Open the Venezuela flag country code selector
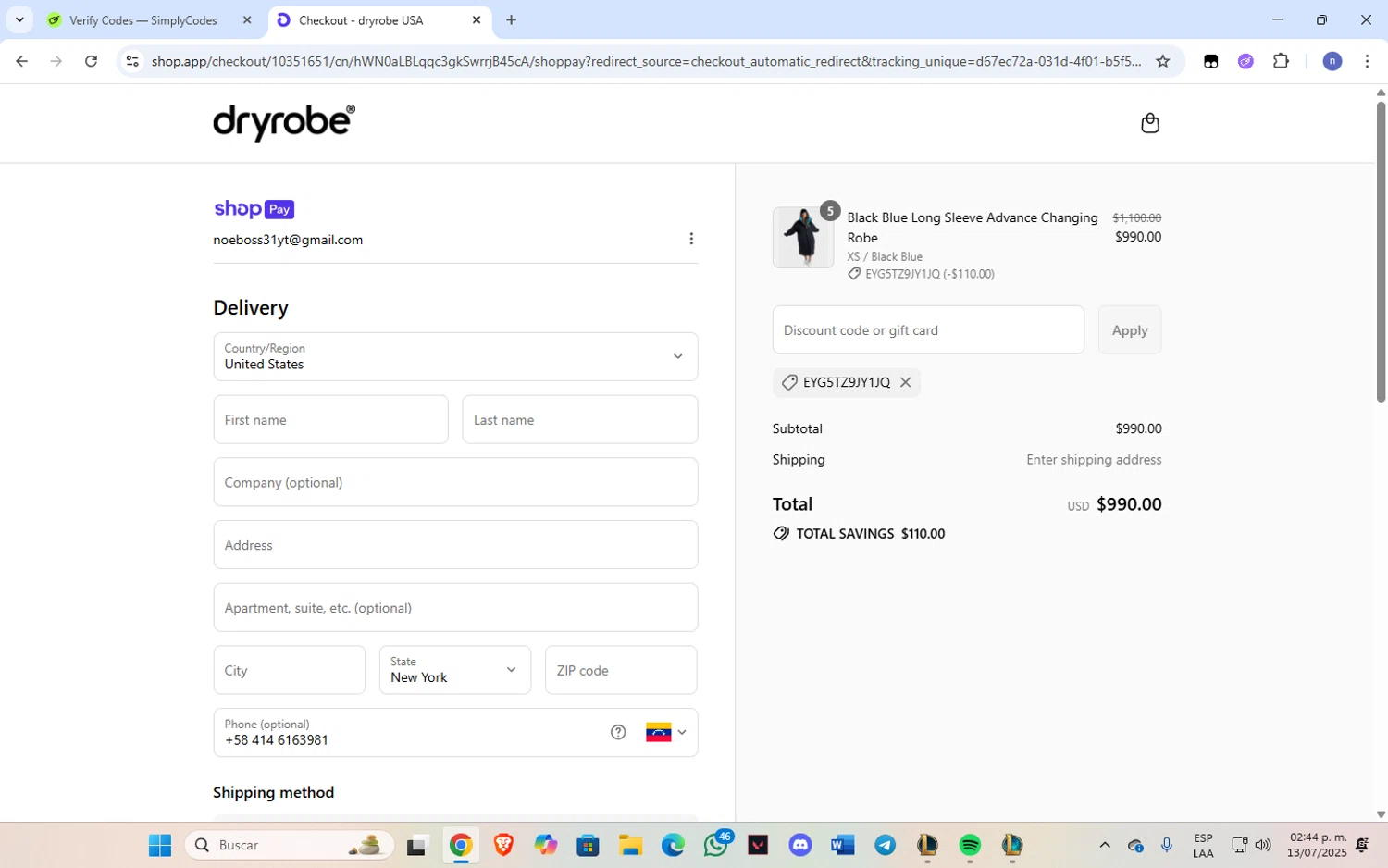The width and height of the screenshot is (1388, 868). coord(666,732)
